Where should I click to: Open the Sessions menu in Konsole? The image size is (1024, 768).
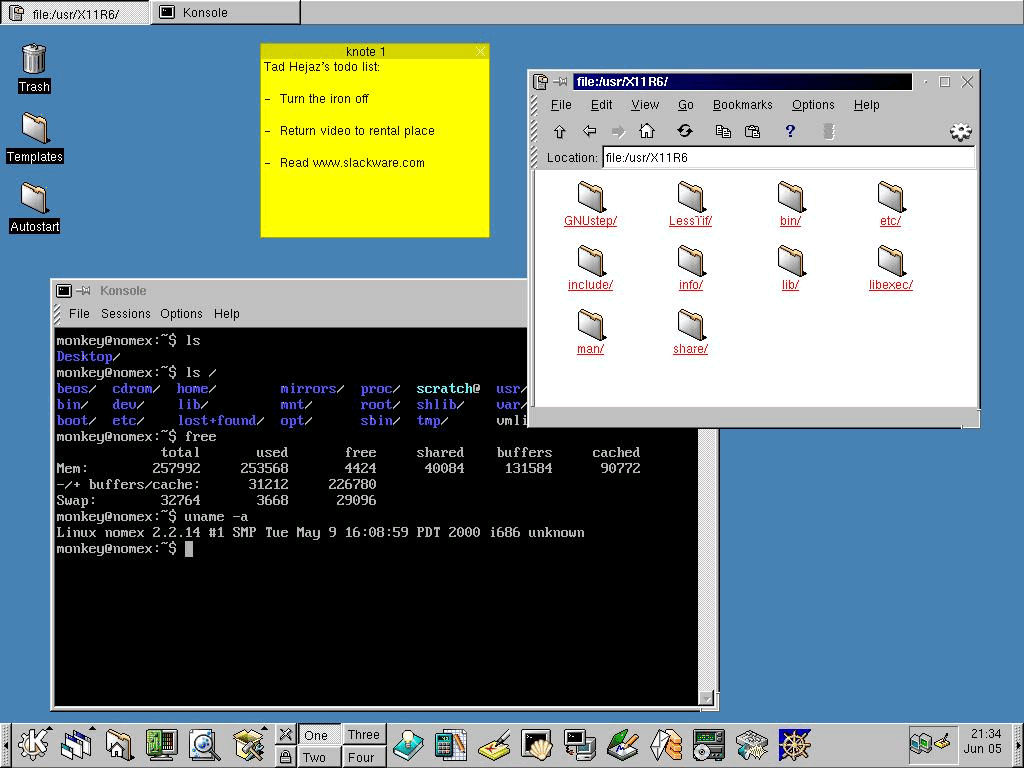point(125,314)
